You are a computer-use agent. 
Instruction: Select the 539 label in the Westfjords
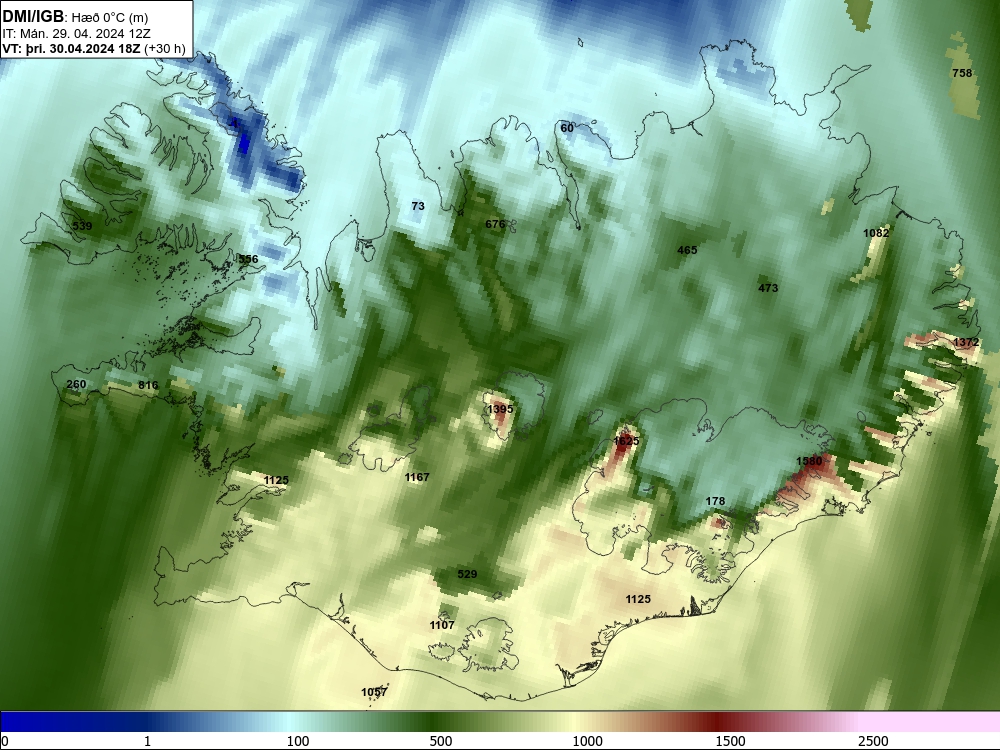click(82, 226)
